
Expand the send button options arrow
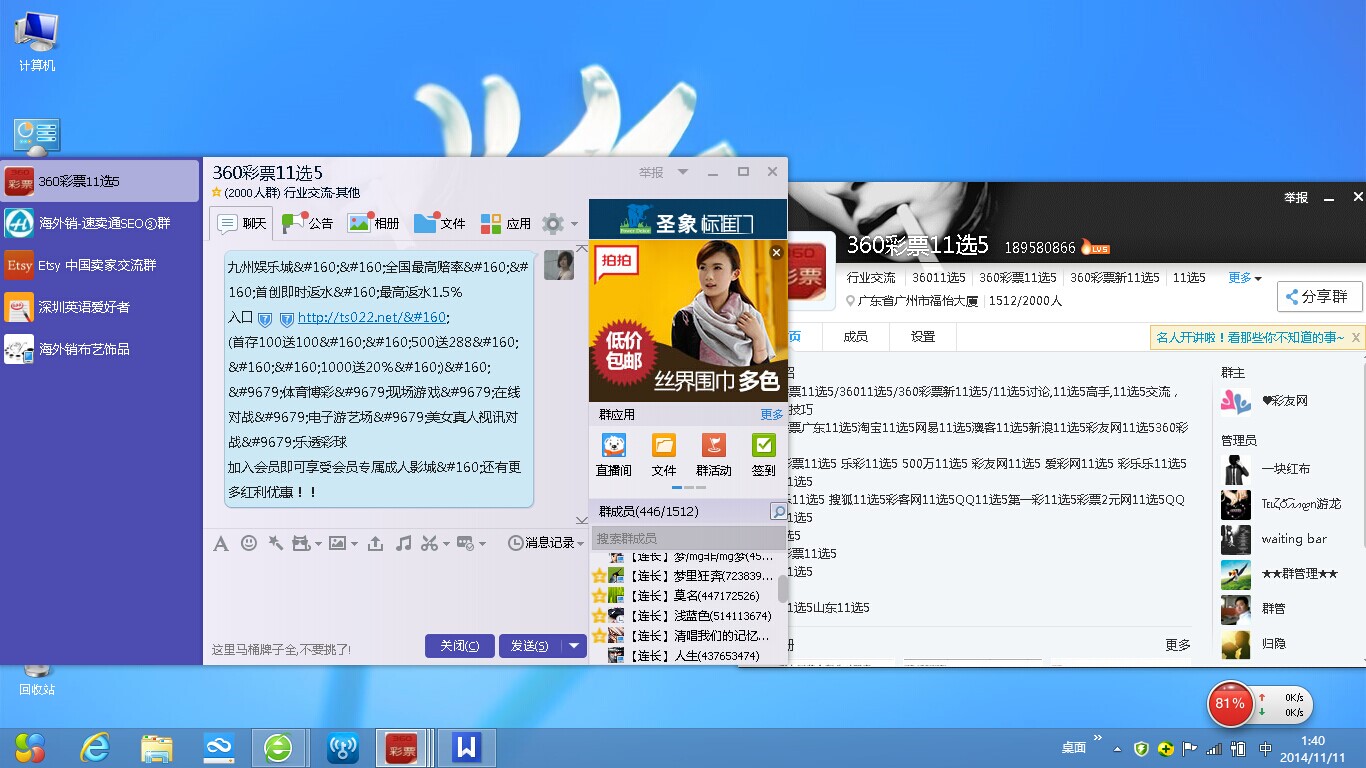click(x=574, y=646)
